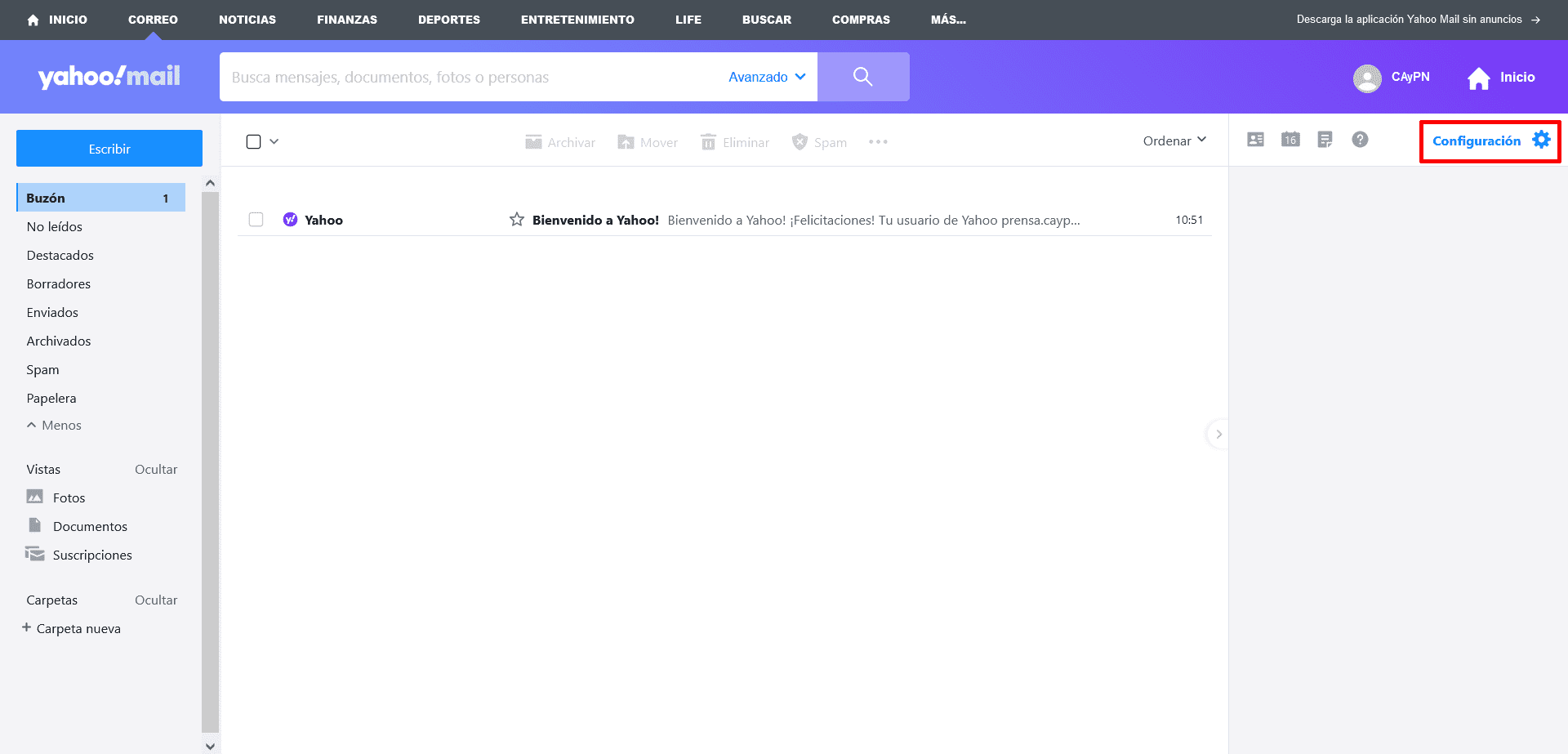Click the Configuración link text
1568x754 pixels.
click(1477, 141)
